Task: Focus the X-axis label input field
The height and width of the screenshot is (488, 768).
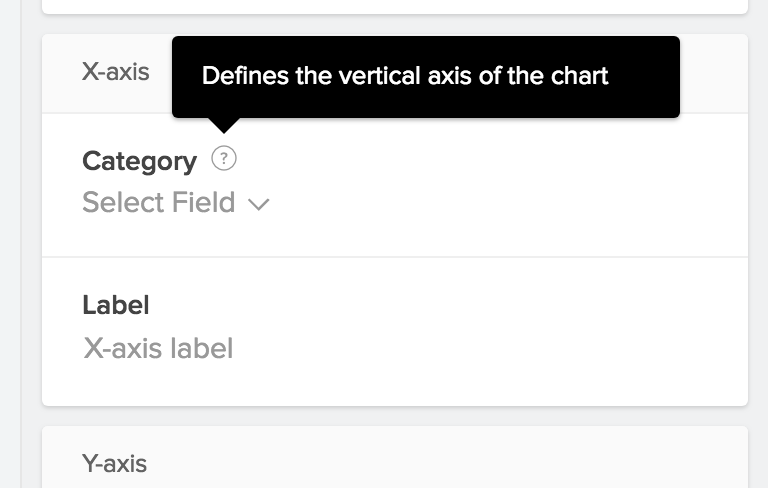Action: click(158, 348)
